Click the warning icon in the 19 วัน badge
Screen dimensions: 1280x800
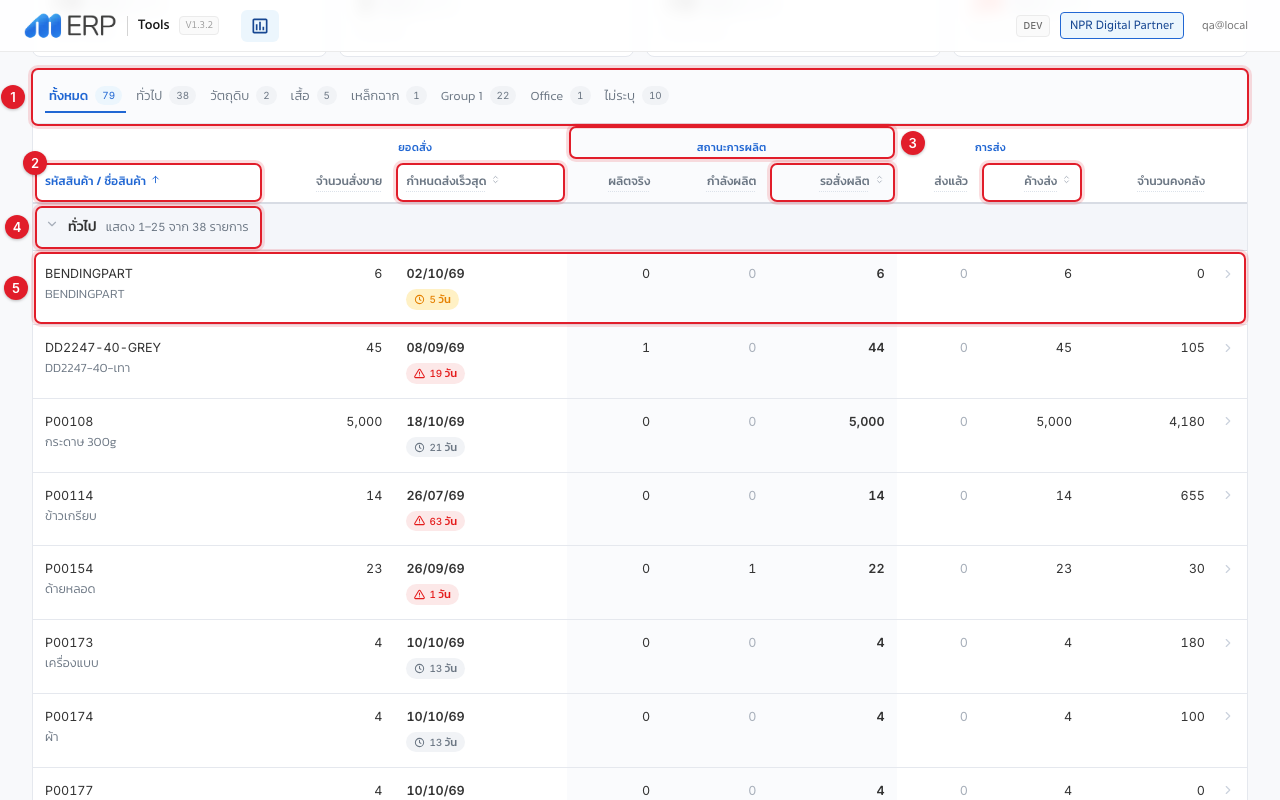click(x=420, y=373)
